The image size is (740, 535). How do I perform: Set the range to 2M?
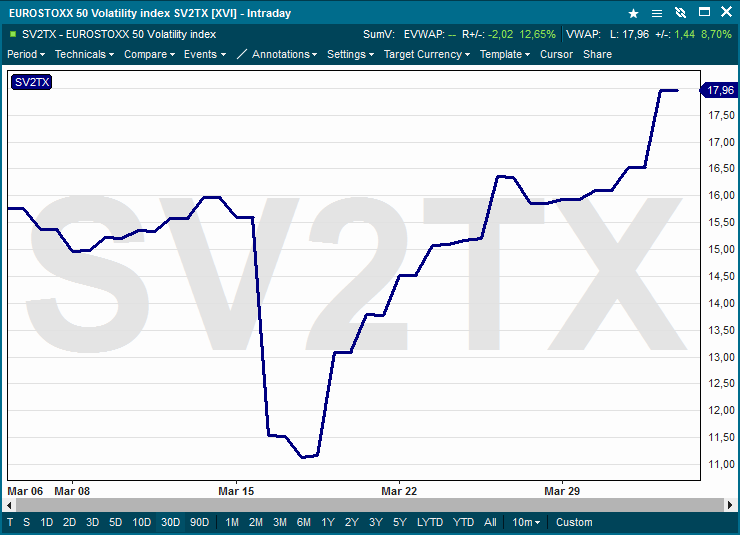[256, 522]
